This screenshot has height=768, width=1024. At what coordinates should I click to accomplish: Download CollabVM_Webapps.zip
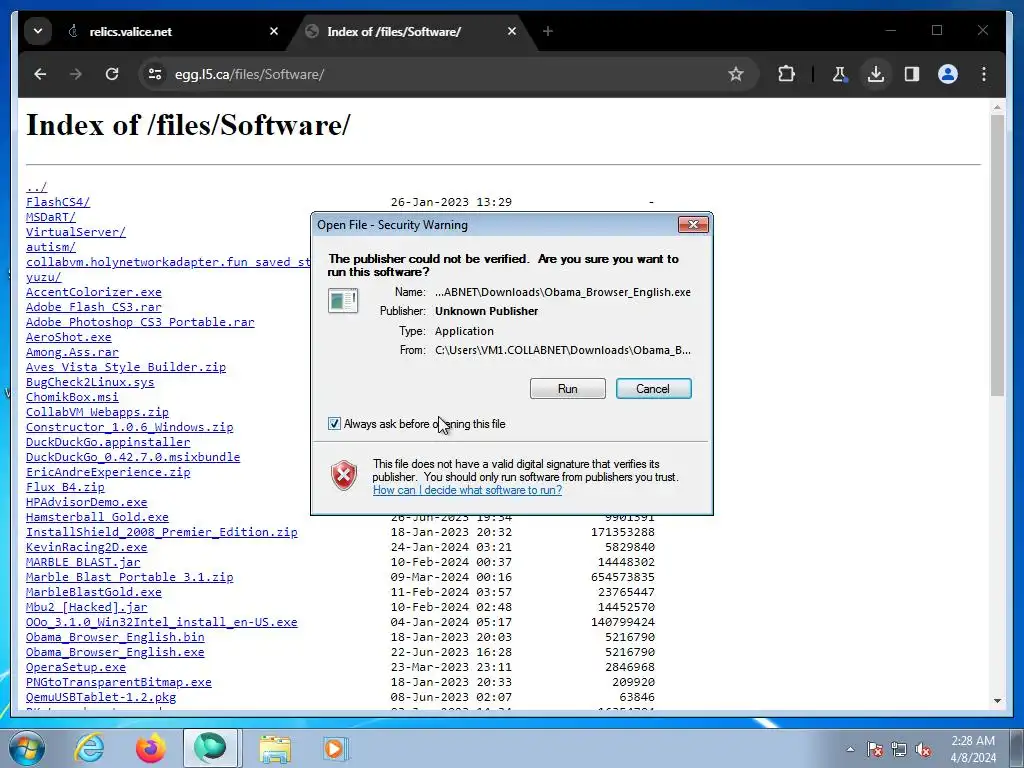click(97, 413)
